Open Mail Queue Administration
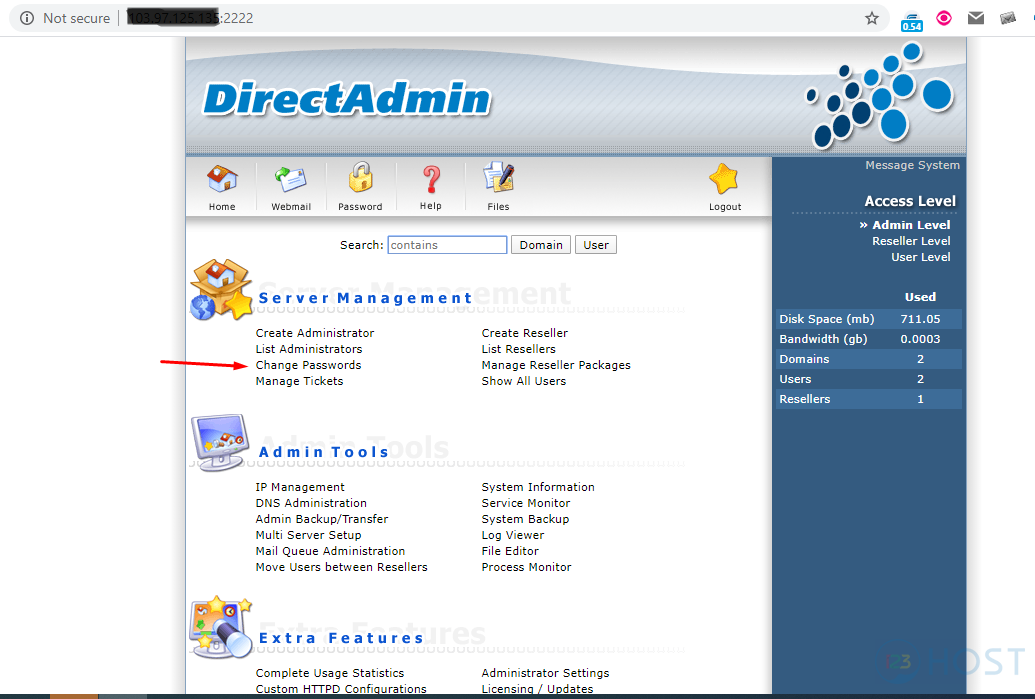 click(x=330, y=551)
